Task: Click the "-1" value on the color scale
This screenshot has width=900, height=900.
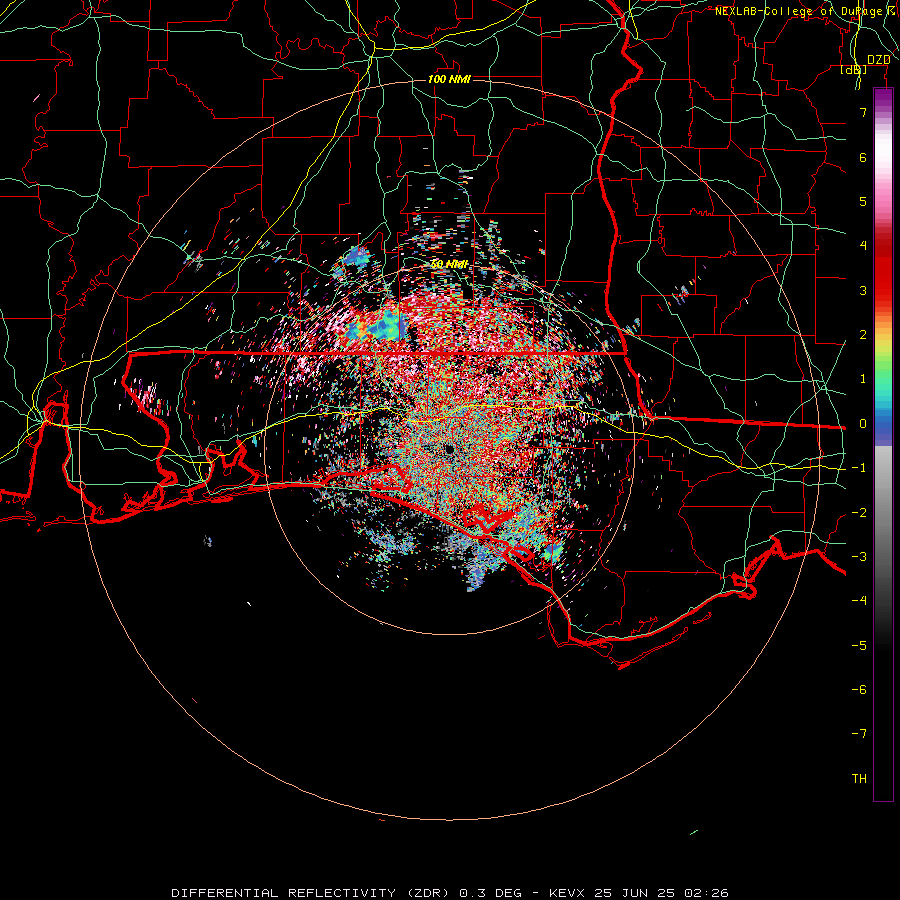Action: 859,468
